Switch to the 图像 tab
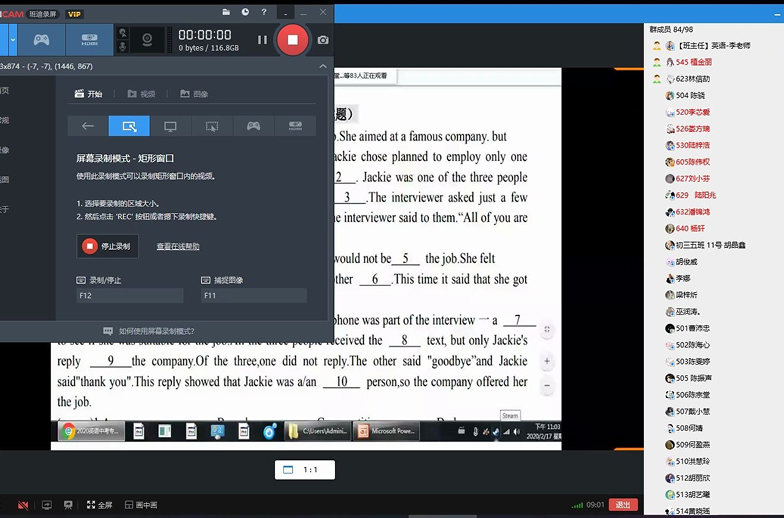 194,94
